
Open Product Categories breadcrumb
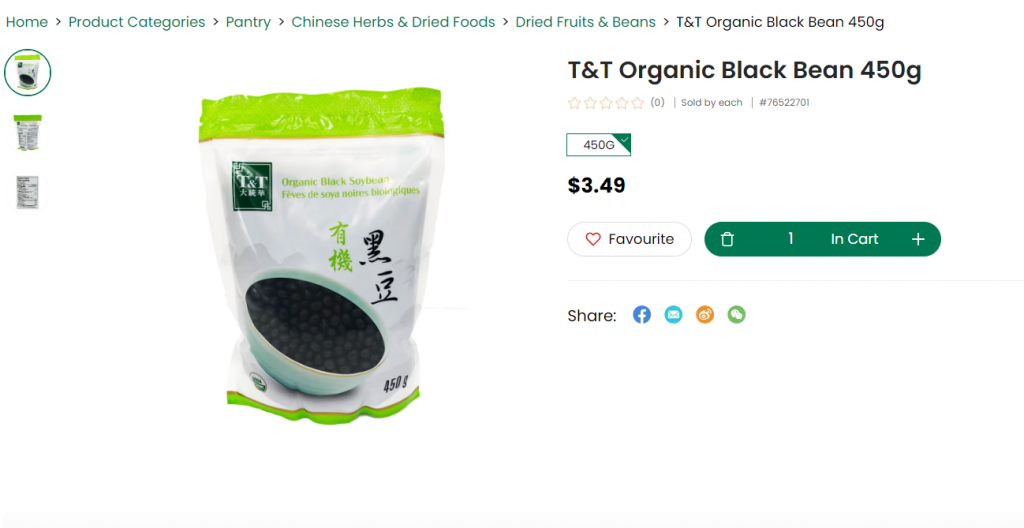(136, 22)
